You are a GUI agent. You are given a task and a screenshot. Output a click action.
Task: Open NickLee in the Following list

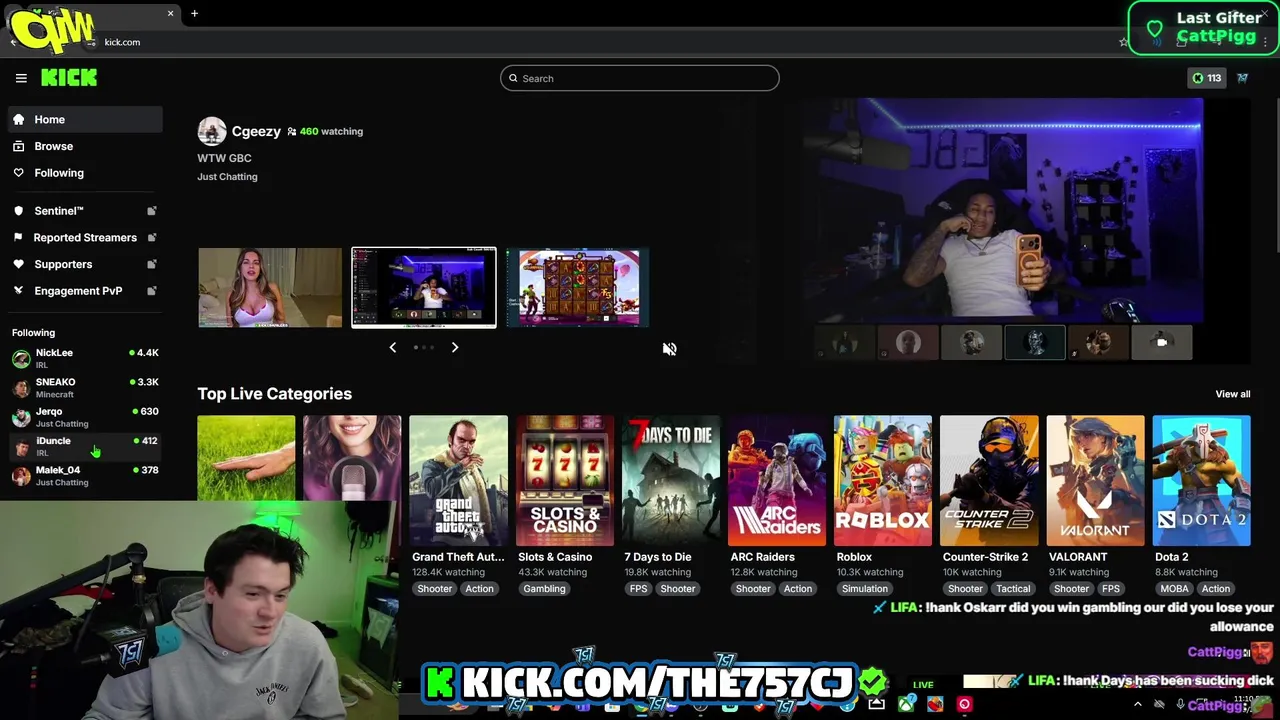[x=85, y=358]
